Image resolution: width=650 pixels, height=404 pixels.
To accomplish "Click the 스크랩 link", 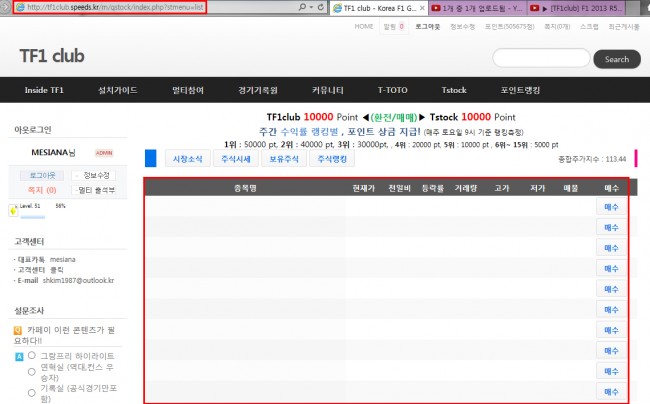I will pos(589,27).
